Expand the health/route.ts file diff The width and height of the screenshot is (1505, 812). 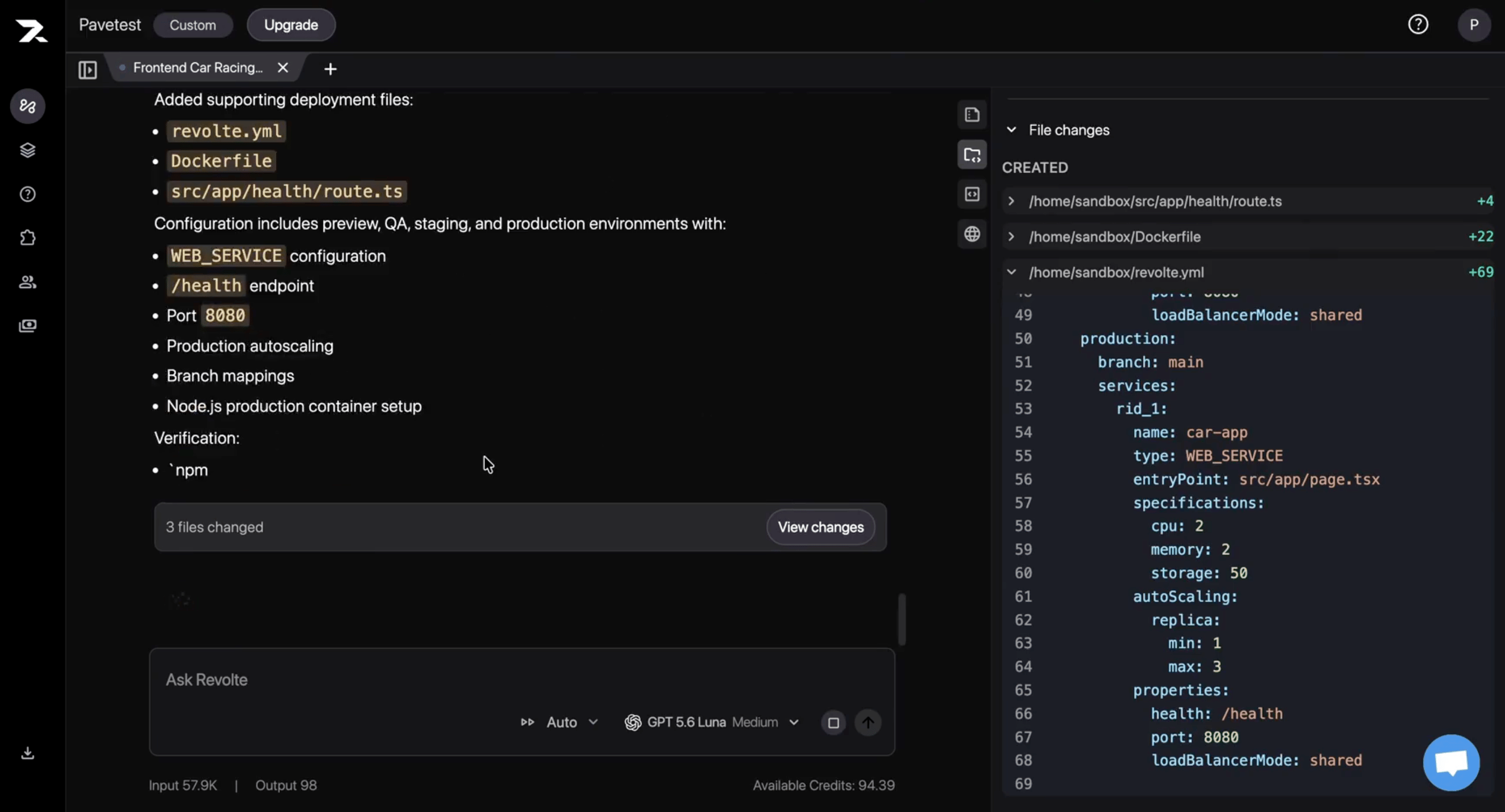[x=1012, y=201]
